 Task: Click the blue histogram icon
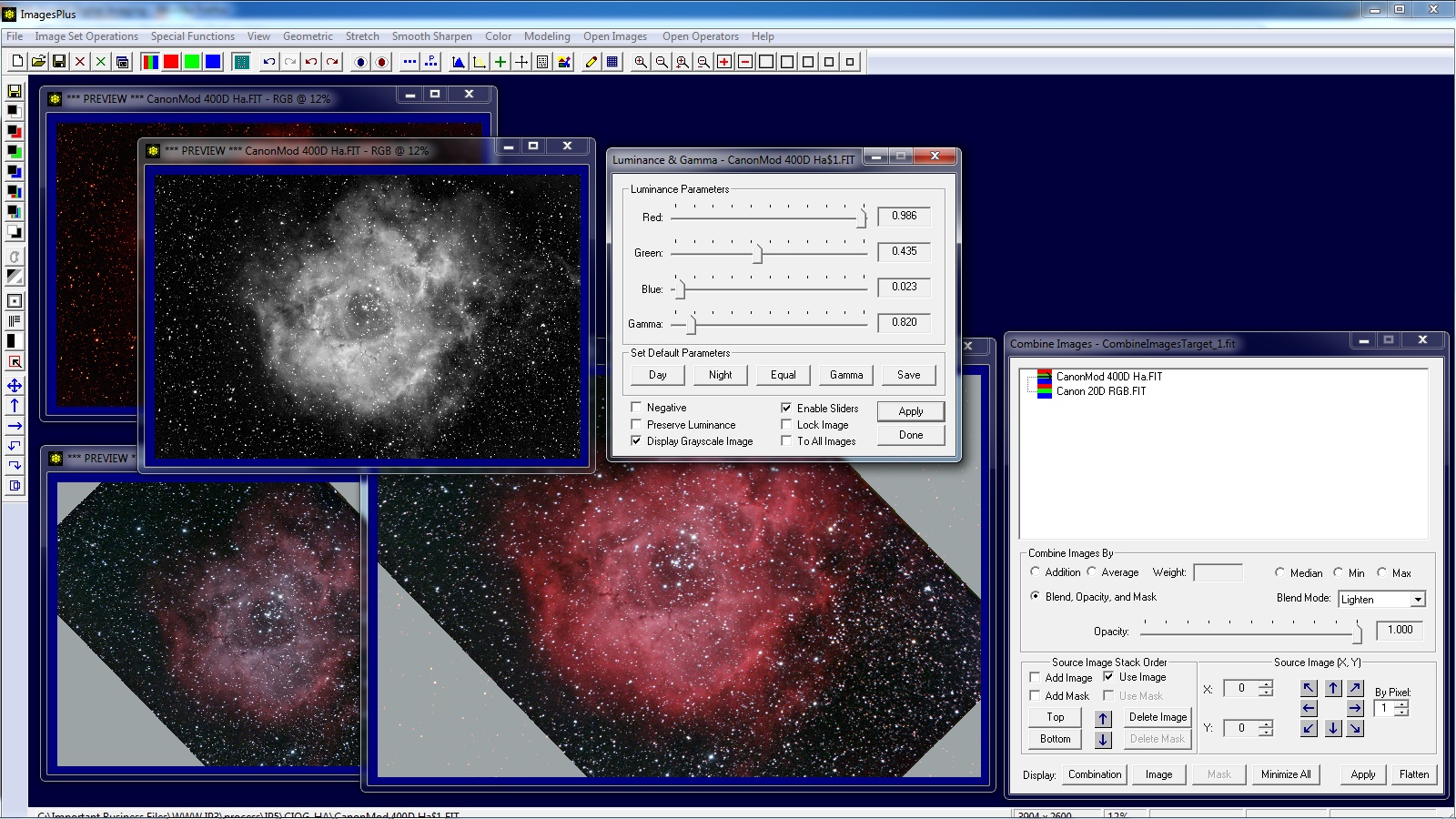point(459,62)
